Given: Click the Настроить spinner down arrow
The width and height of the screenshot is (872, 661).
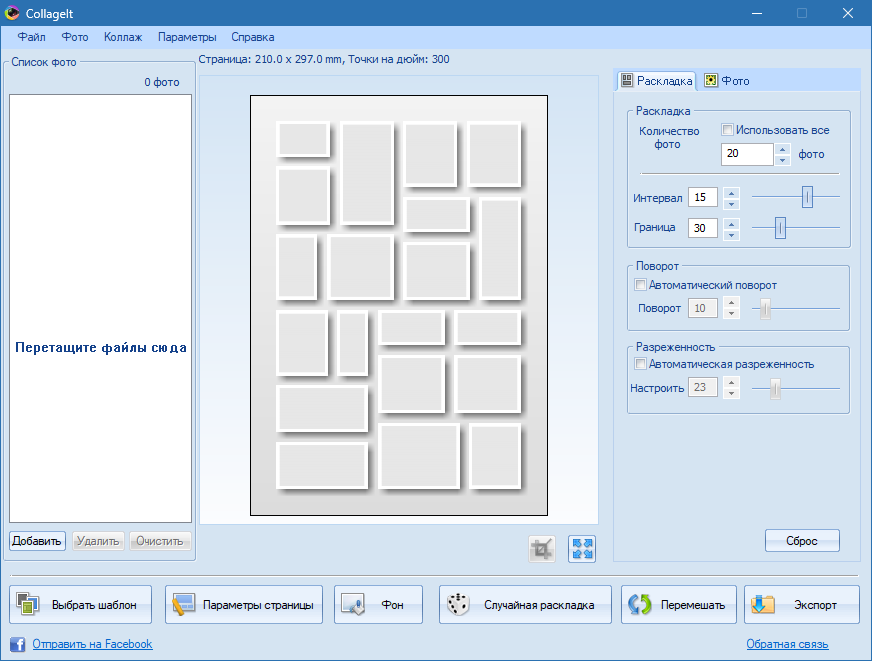Looking at the screenshot, I should [731, 393].
